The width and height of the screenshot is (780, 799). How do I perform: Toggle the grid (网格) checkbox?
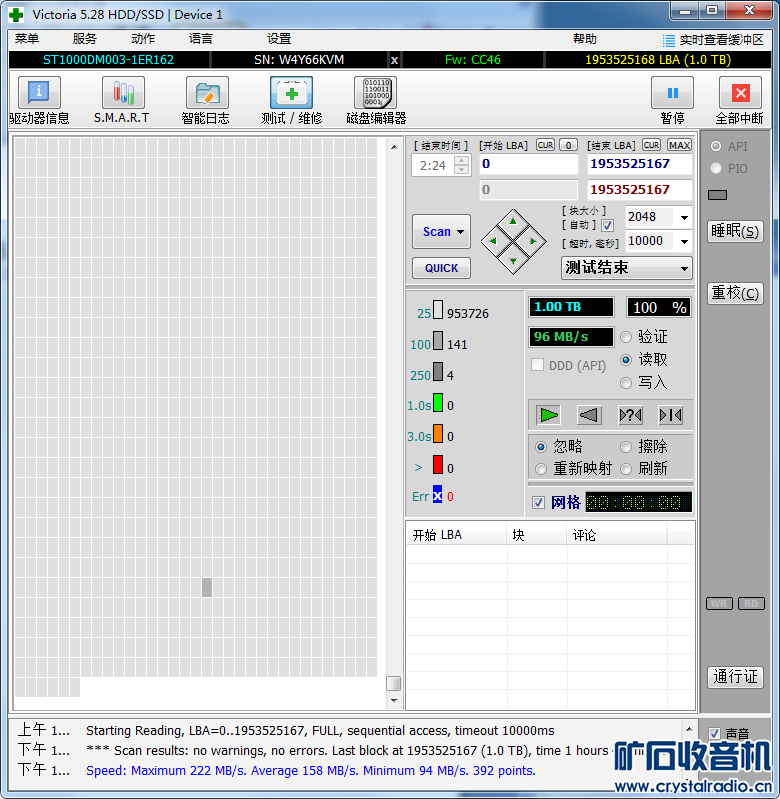[538, 502]
